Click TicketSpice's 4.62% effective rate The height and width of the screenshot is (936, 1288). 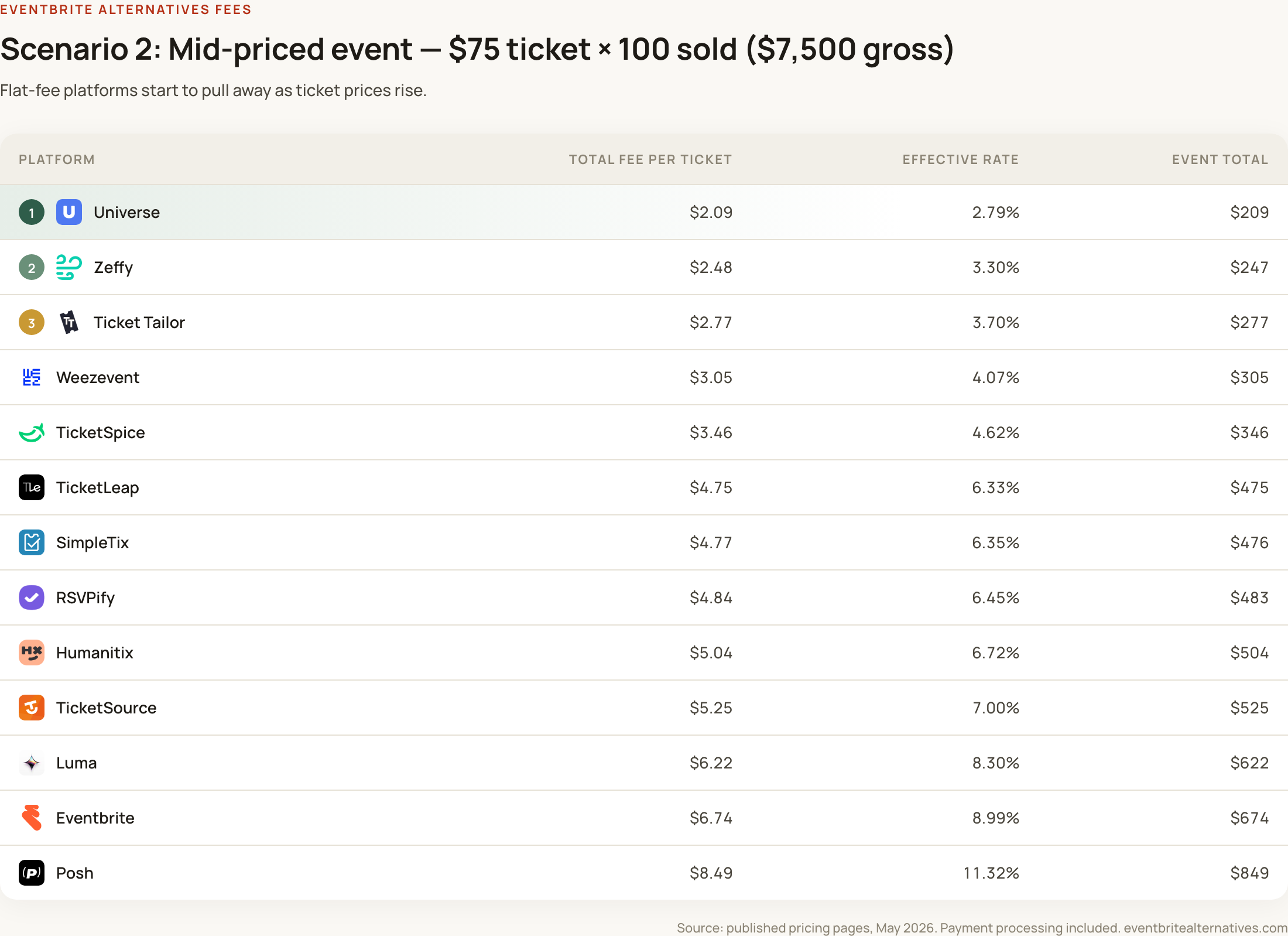pyautogui.click(x=996, y=432)
